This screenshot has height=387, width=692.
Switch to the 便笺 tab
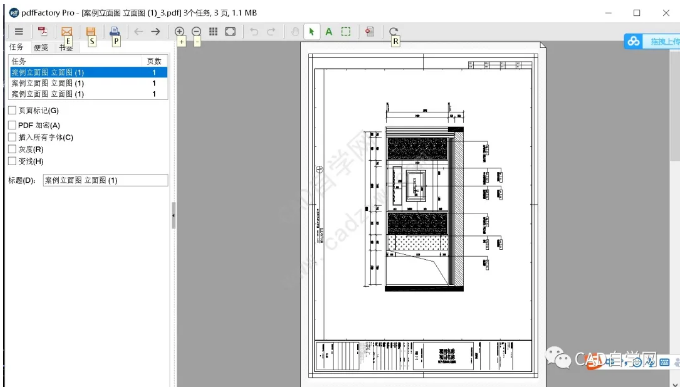click(41, 47)
